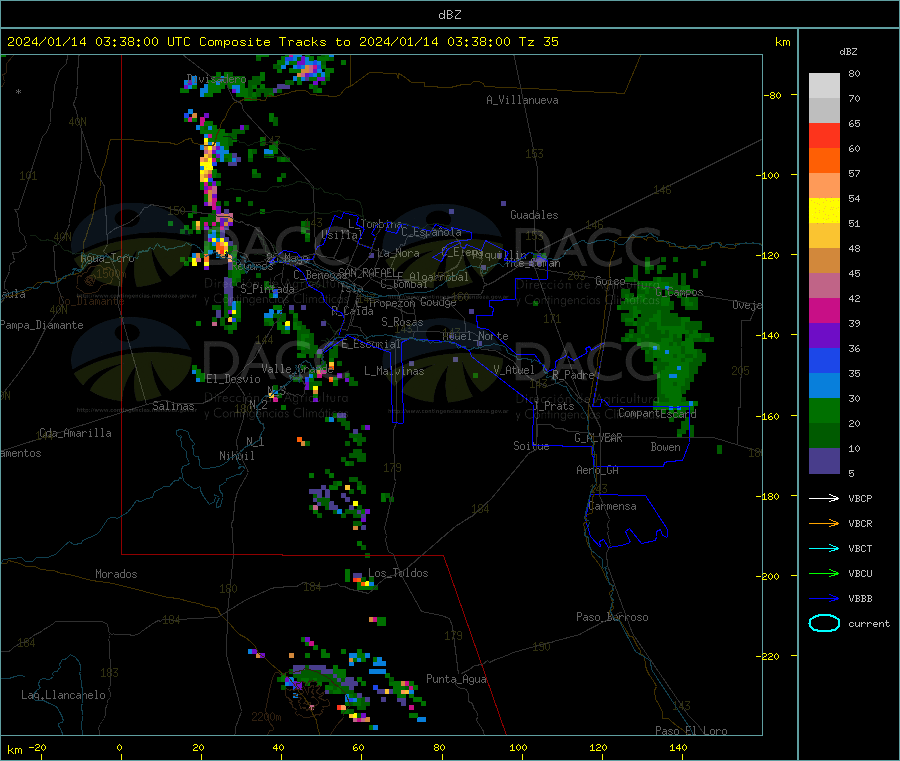The height and width of the screenshot is (761, 900).
Task: Click the '60' tick on the horizontal km axis
Action: (x=358, y=747)
